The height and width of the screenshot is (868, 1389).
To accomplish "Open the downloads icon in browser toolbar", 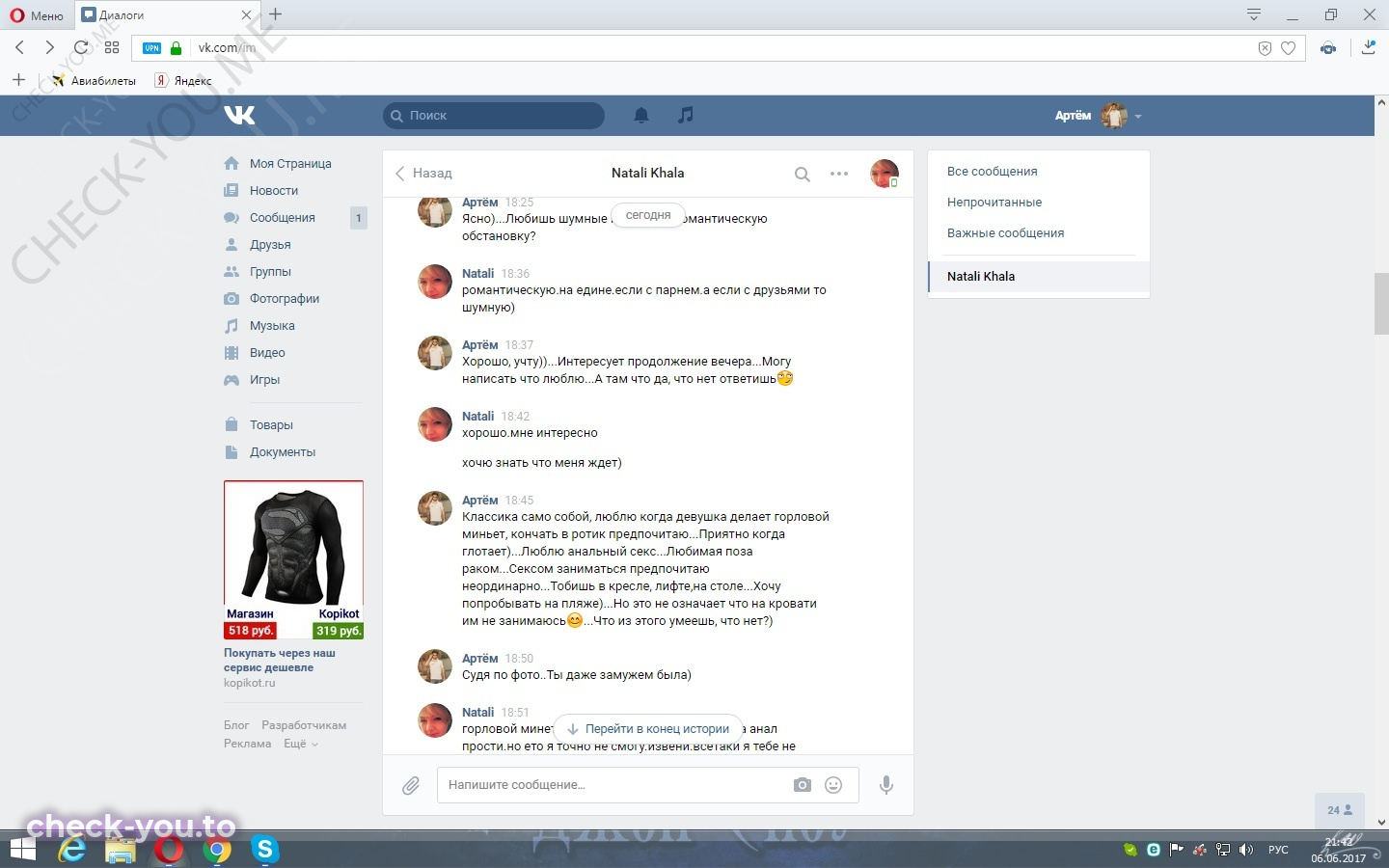I will pyautogui.click(x=1368, y=47).
